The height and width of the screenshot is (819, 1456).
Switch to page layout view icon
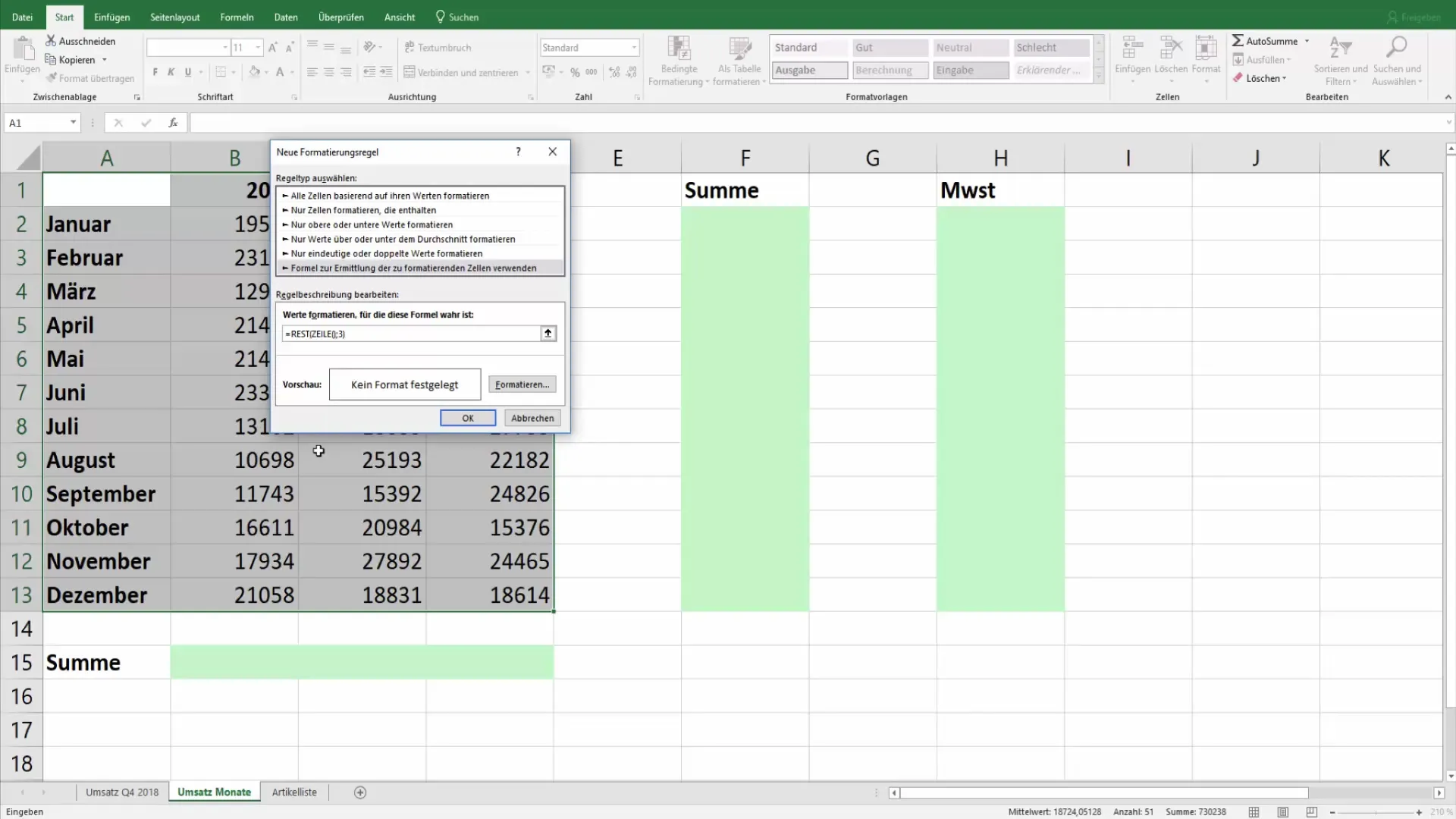click(1282, 811)
